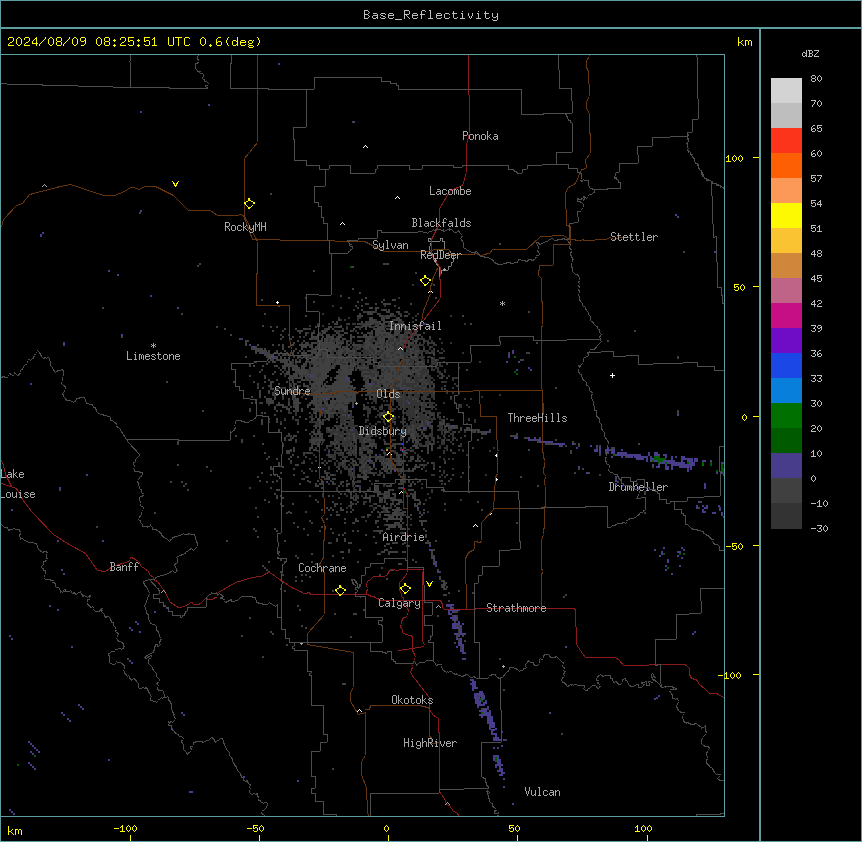Click the yellow V marker east of Calgary

coord(429,584)
